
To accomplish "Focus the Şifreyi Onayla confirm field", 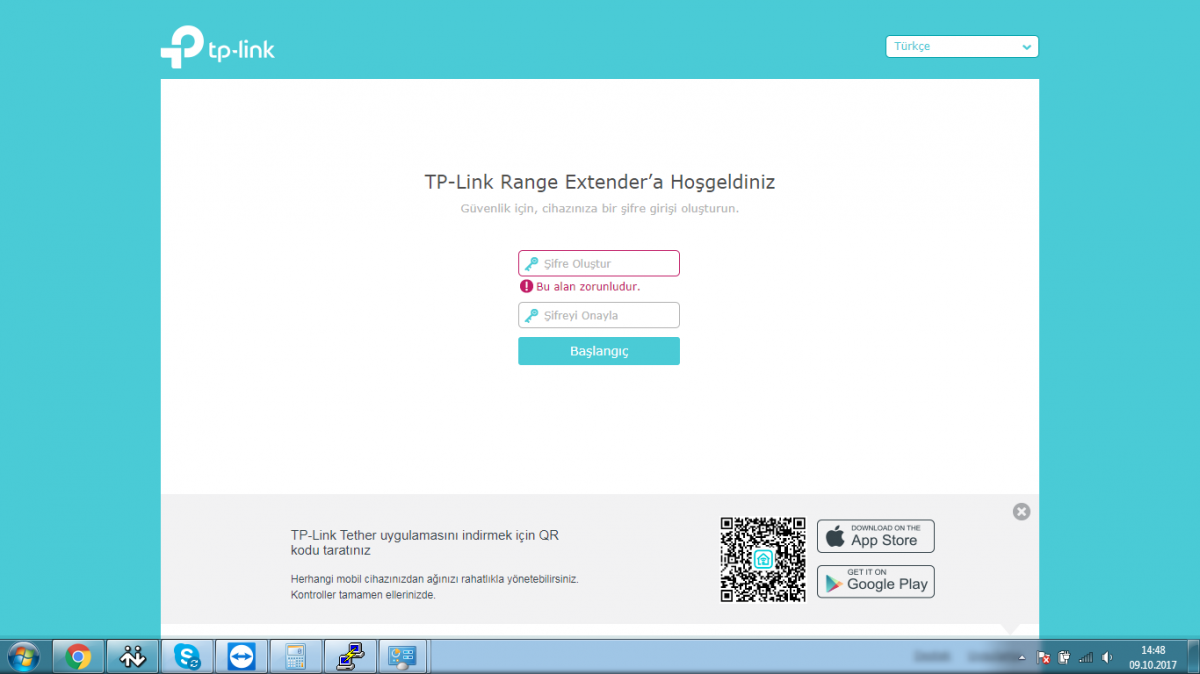I will [x=599, y=315].
